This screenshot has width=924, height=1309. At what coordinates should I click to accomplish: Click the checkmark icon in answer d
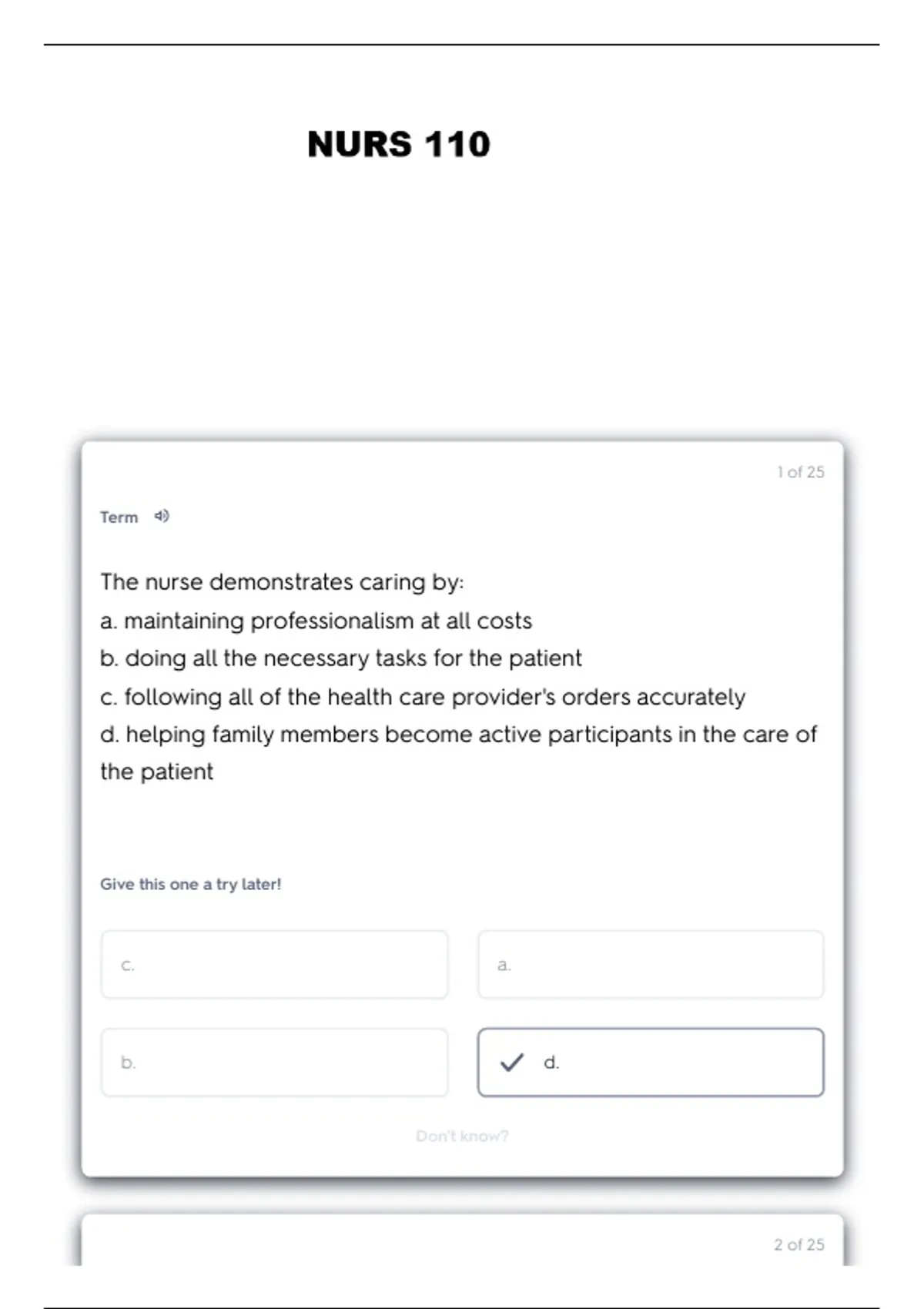512,1063
